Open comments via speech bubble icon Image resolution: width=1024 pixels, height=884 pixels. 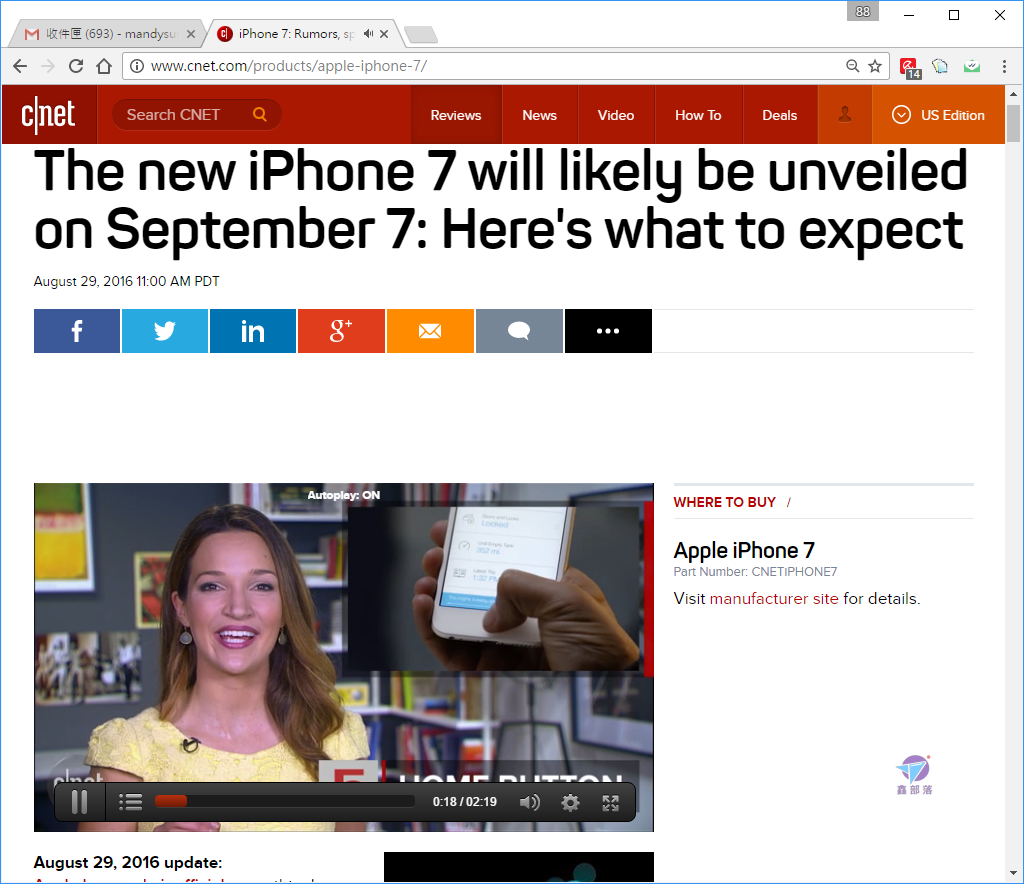coord(519,331)
